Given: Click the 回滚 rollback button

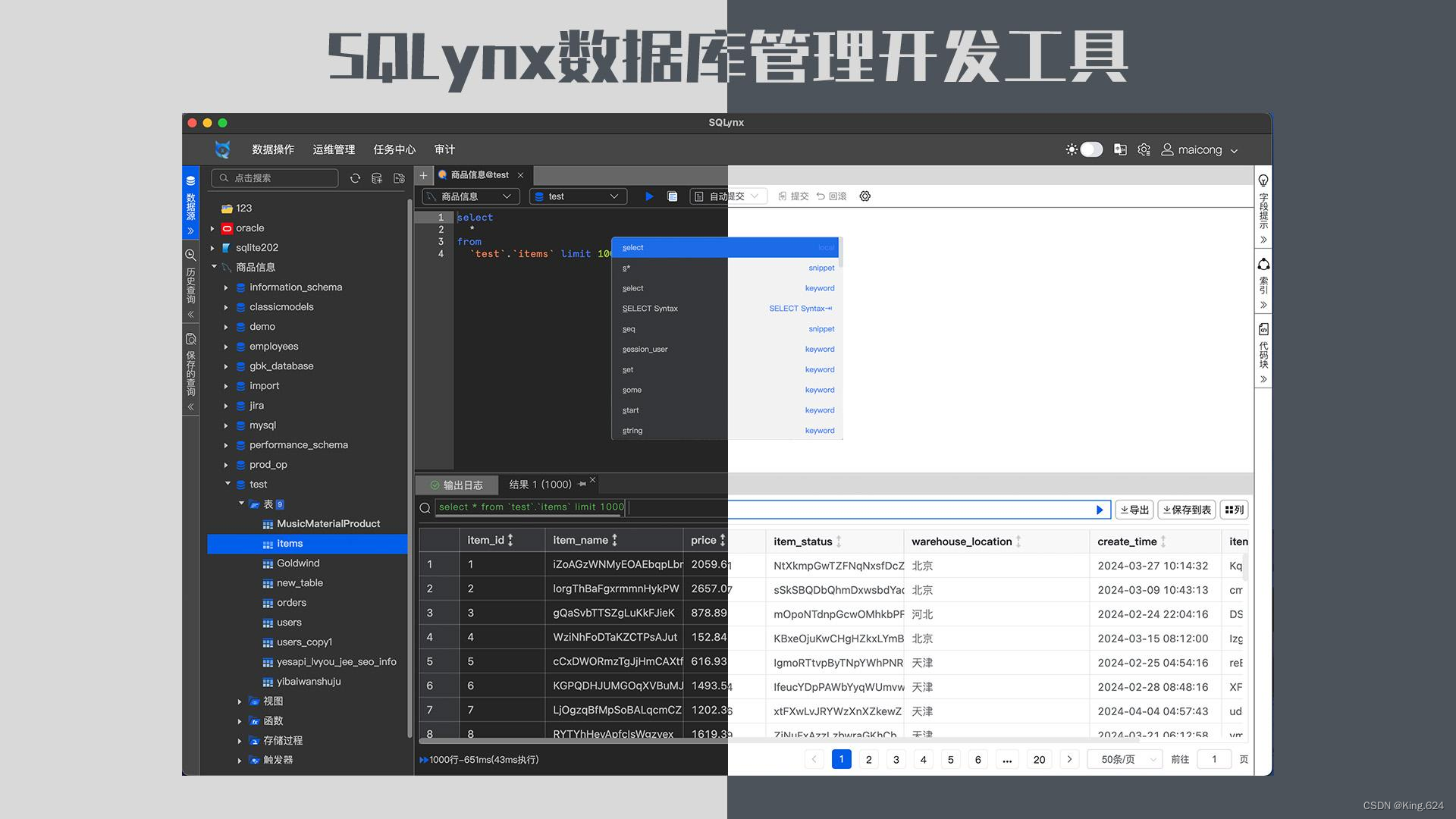Looking at the screenshot, I should 831,196.
